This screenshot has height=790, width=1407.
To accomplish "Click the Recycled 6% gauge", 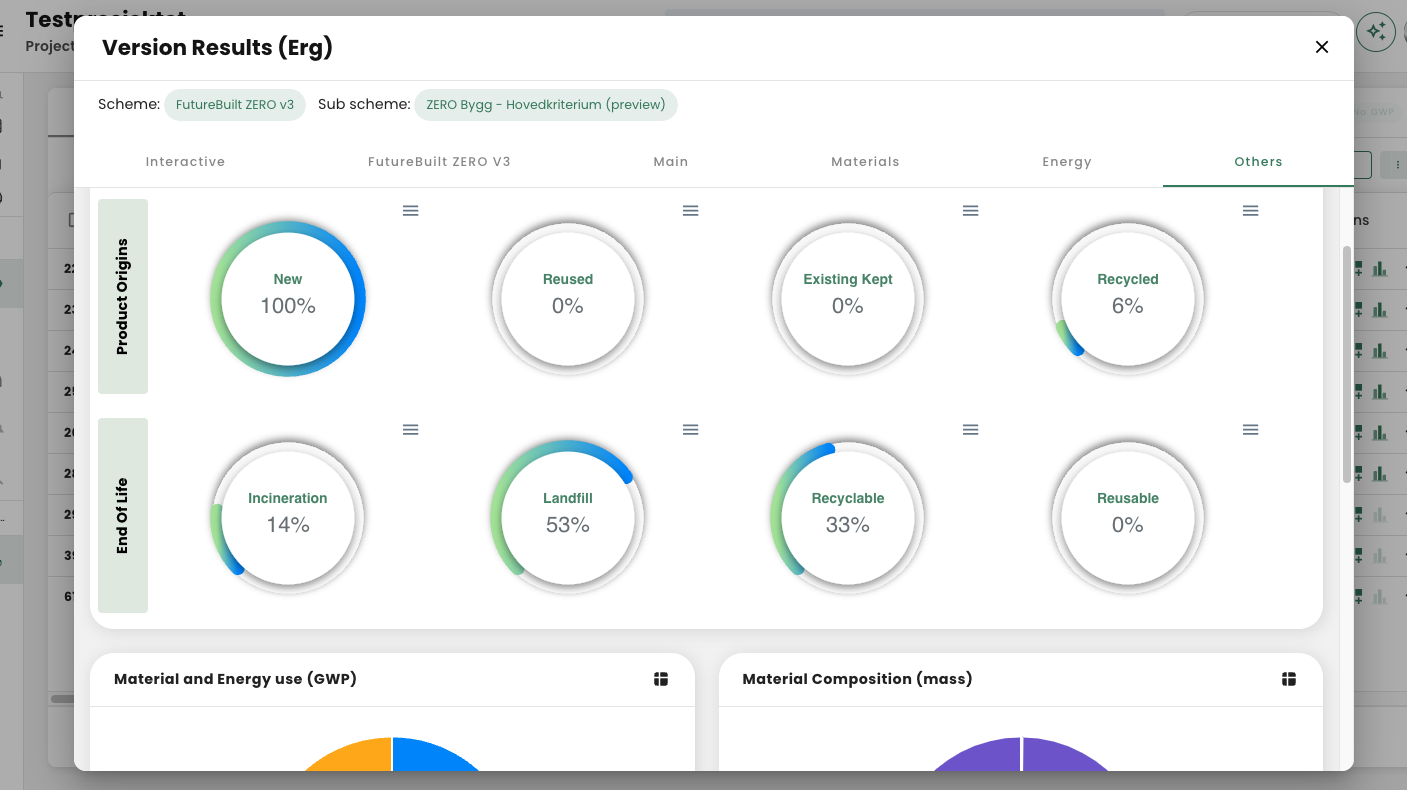I will (1128, 298).
